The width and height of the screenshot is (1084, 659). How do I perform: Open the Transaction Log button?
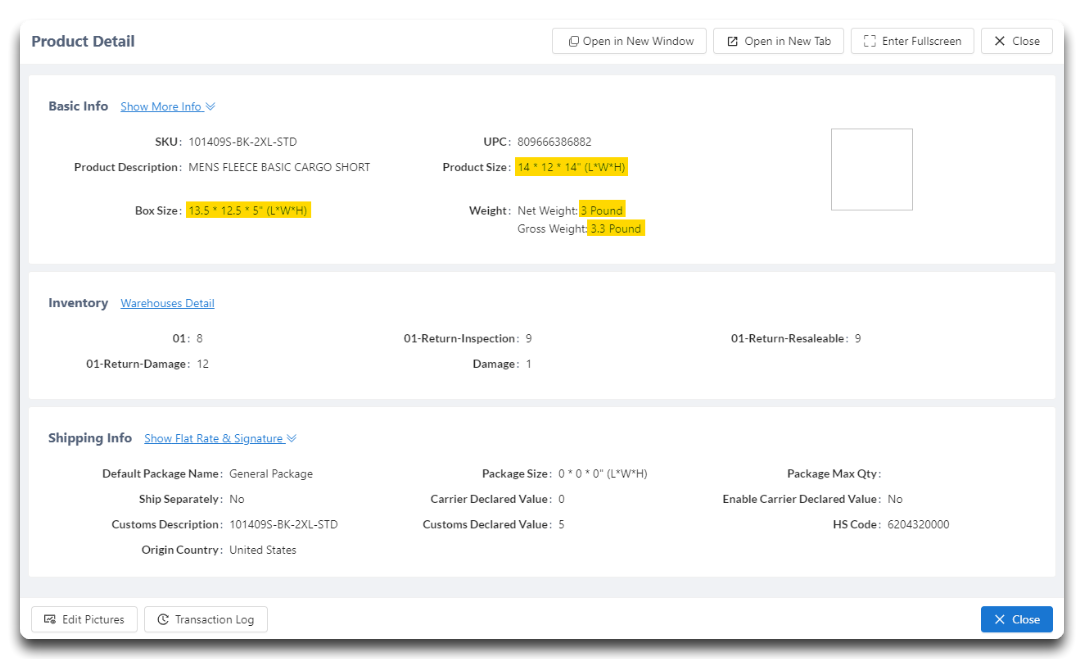click(x=206, y=620)
